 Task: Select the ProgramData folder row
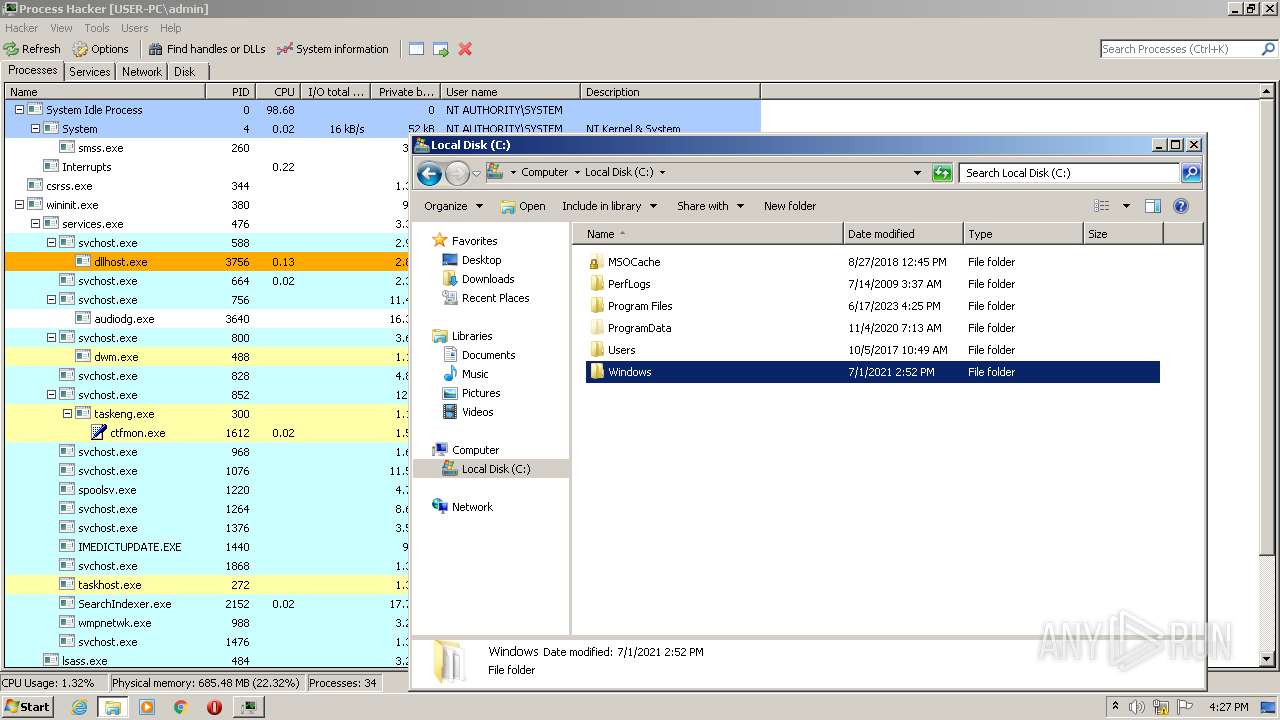pos(873,328)
